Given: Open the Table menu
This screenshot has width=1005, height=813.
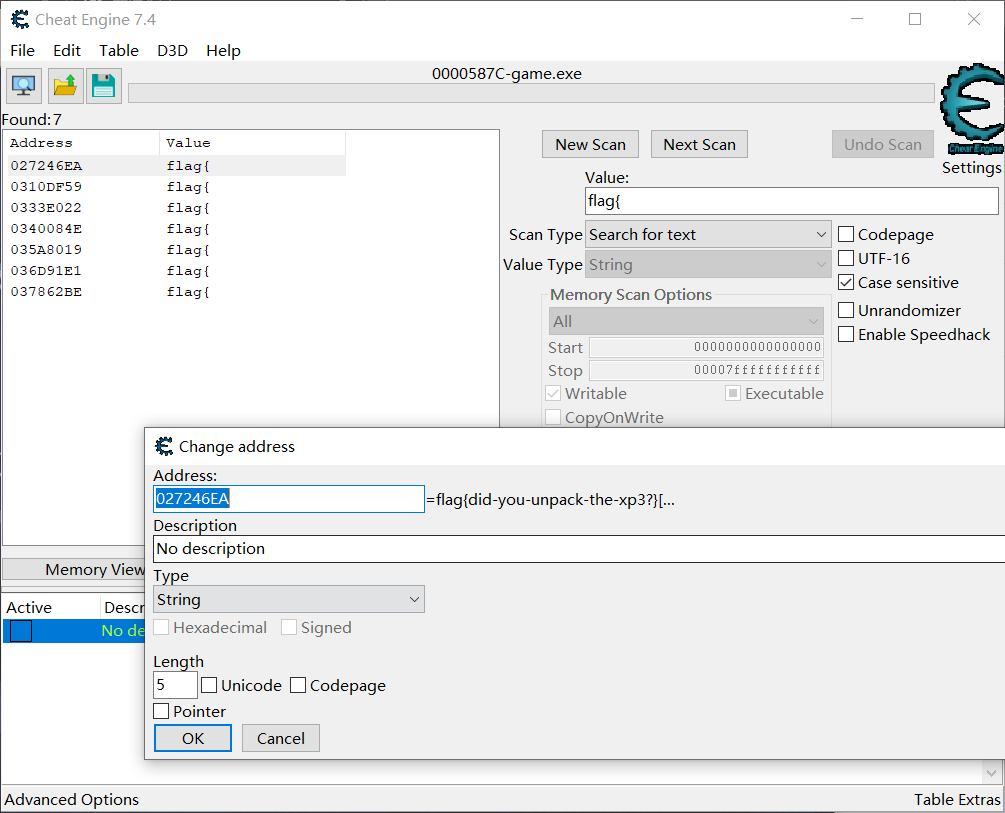Looking at the screenshot, I should click(119, 50).
